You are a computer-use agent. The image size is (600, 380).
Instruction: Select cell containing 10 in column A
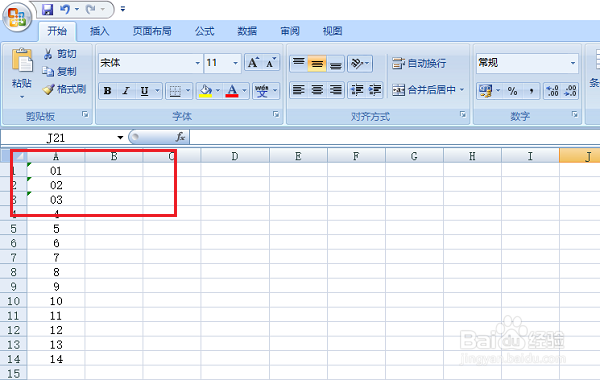[x=56, y=301]
